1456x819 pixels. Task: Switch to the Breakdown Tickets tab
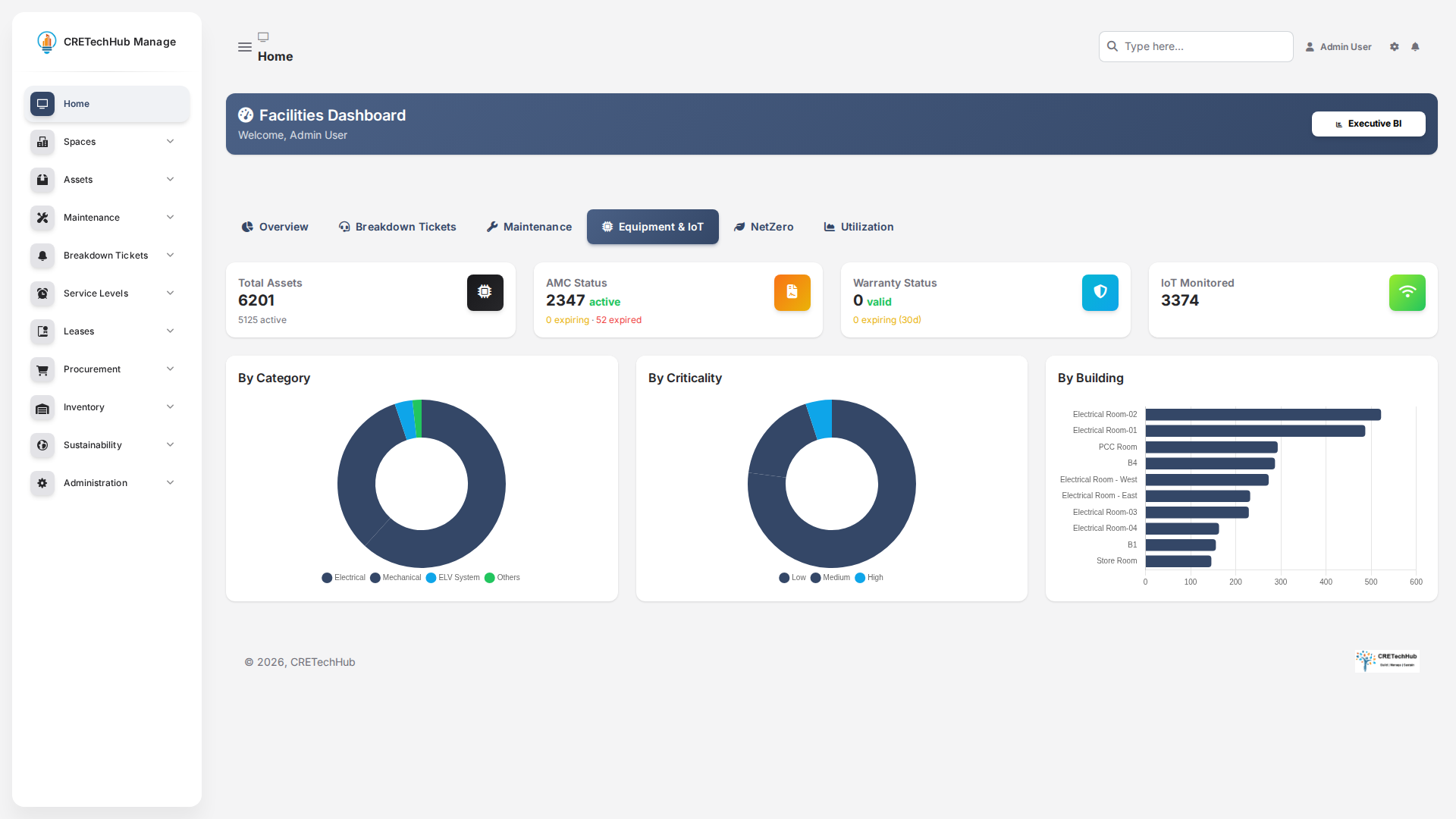click(x=397, y=227)
